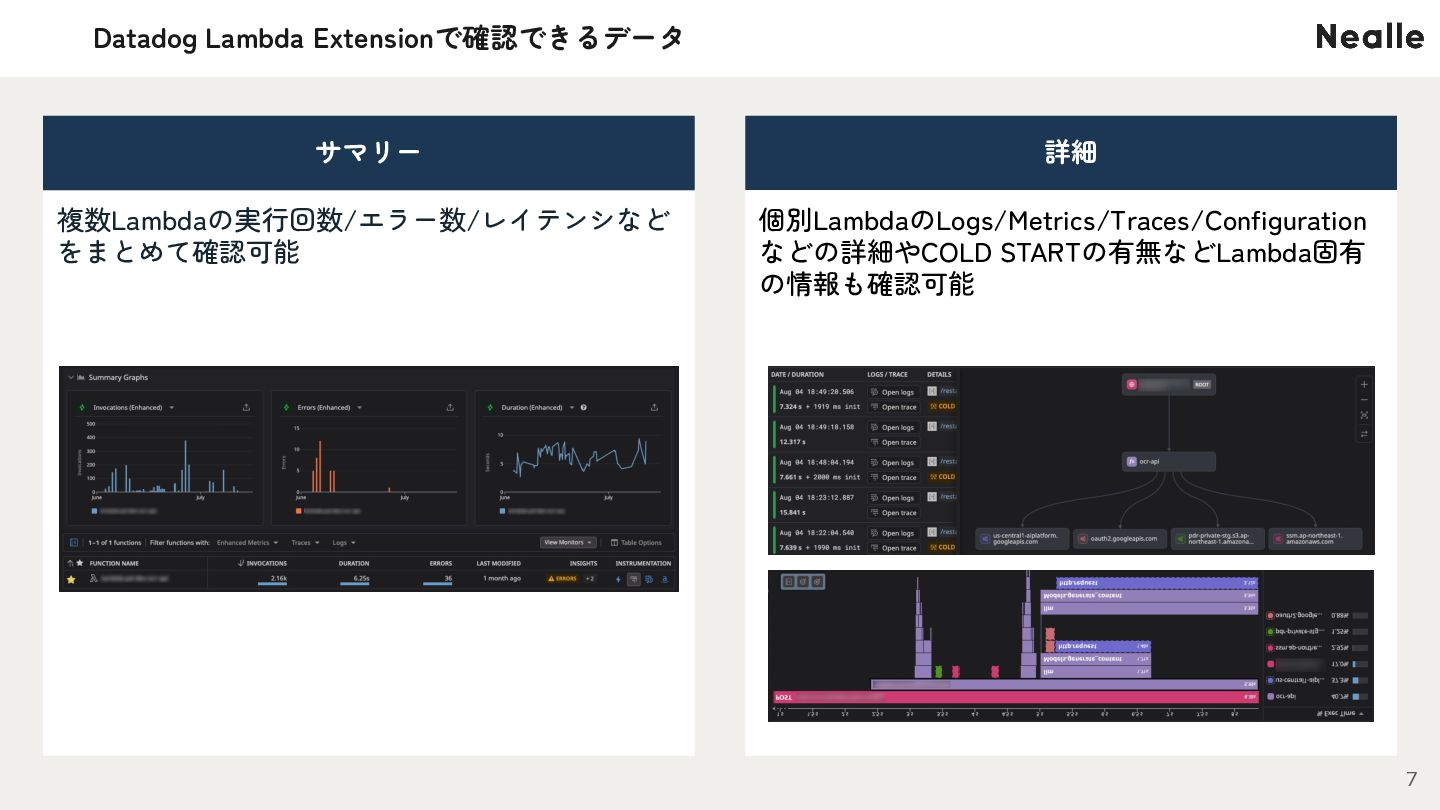
Task: Select the oauth2.googleapis.com node
Action: [x=1119, y=539]
